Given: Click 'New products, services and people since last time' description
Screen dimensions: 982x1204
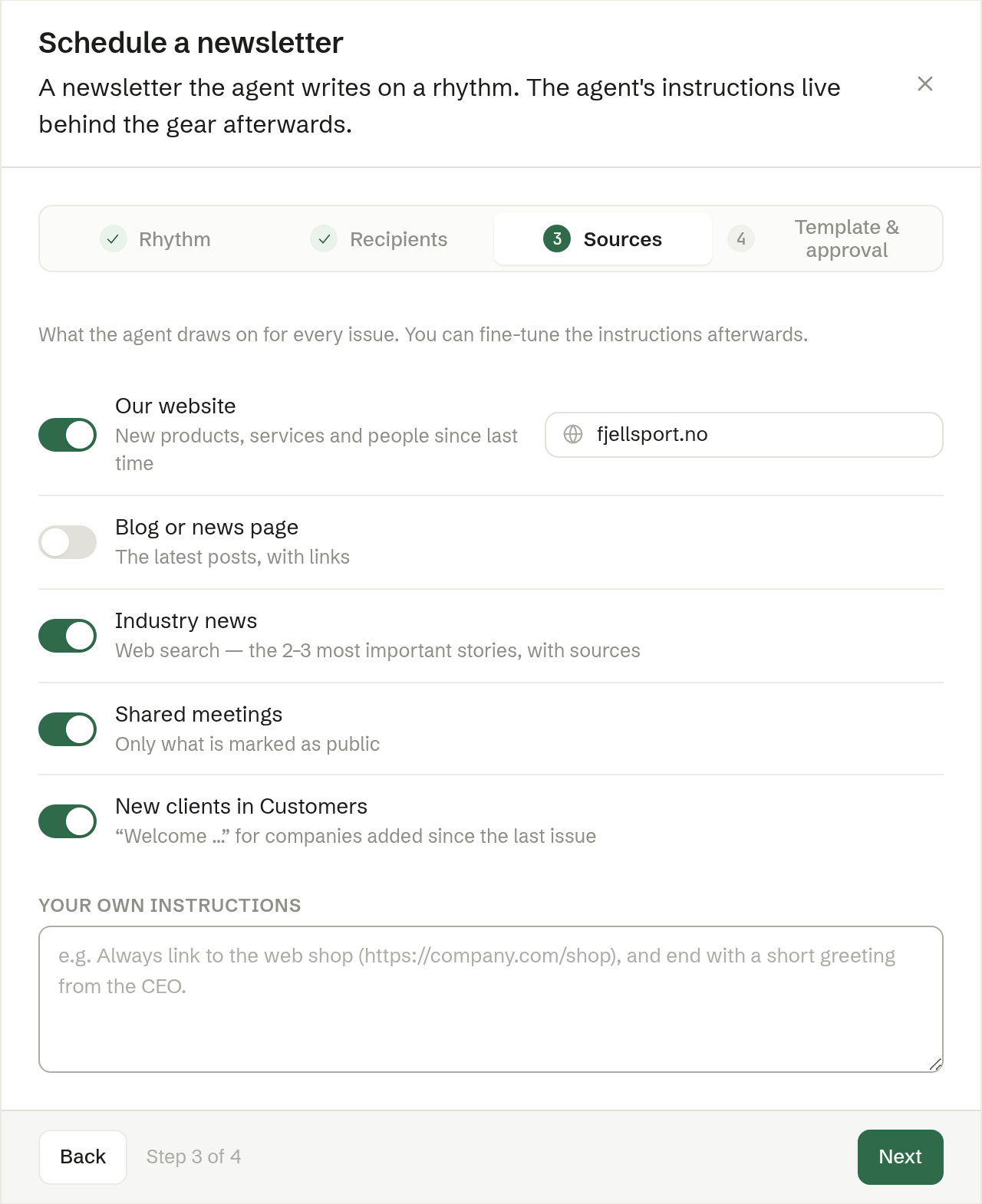Looking at the screenshot, I should point(317,449).
